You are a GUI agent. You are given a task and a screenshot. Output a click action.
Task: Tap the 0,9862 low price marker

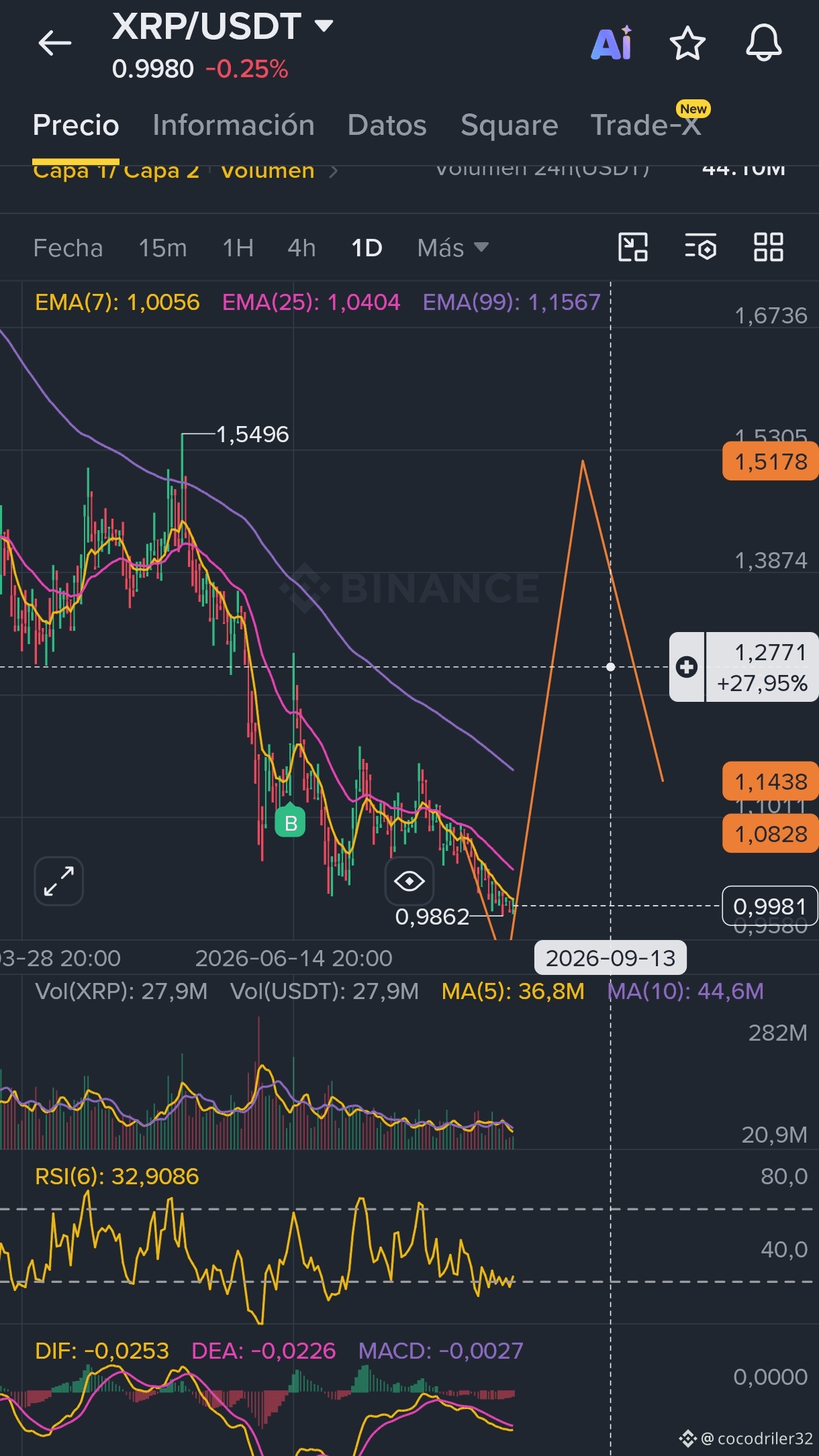432,917
